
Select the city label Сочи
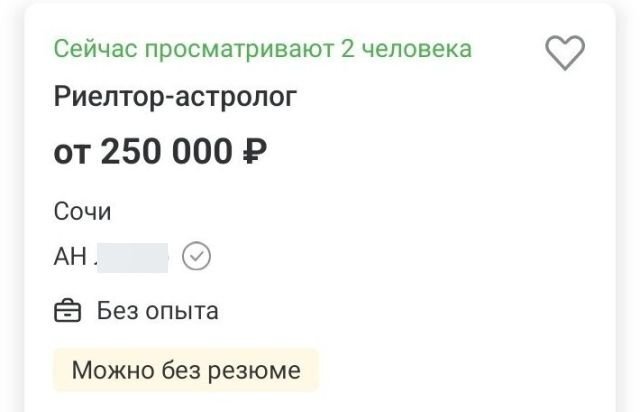tap(82, 212)
